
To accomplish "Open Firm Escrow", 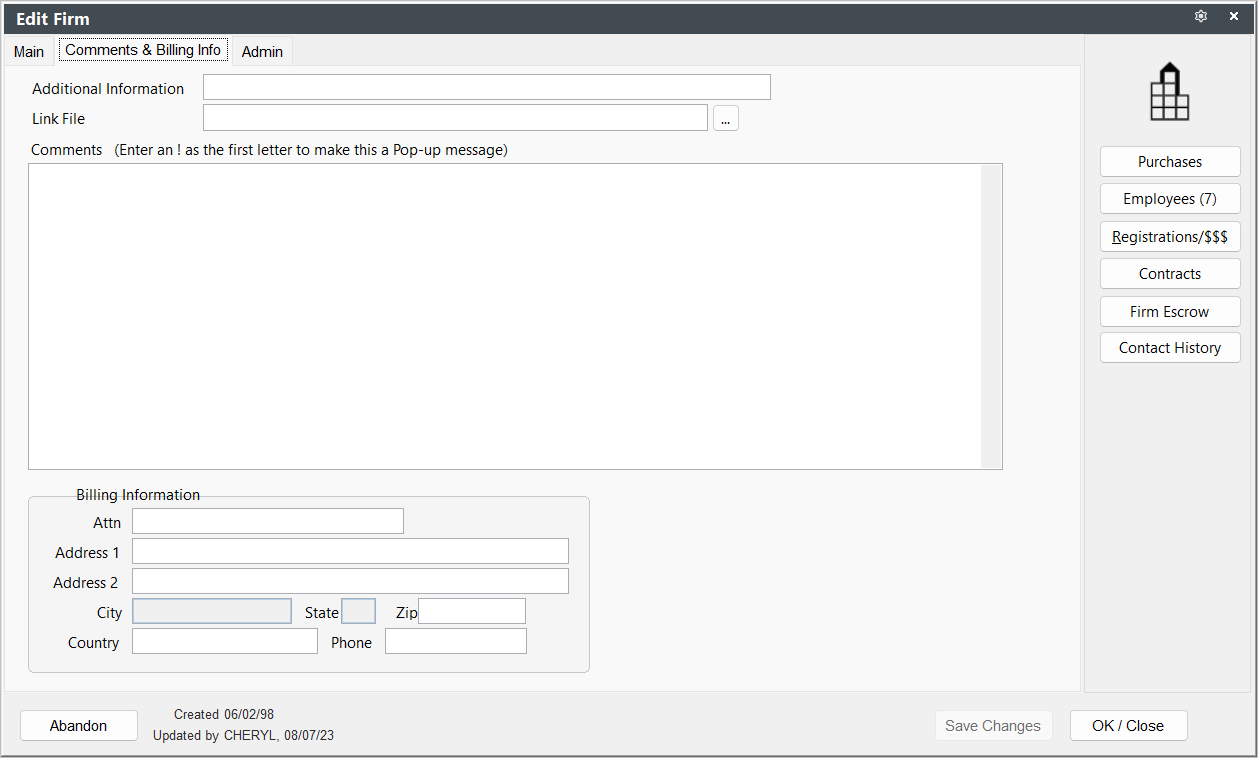I will pyautogui.click(x=1170, y=311).
